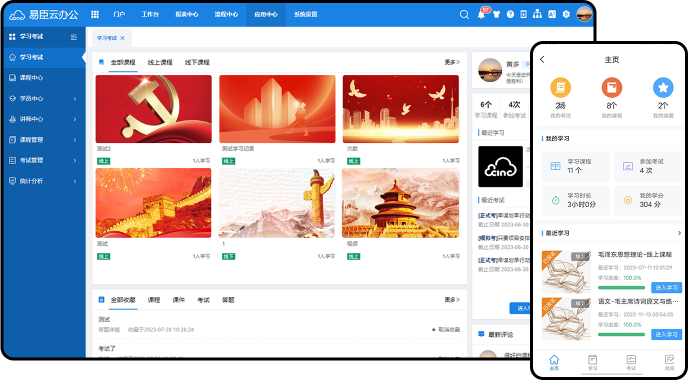
Task: Click the search magnifier icon in header
Action: coord(464,14)
